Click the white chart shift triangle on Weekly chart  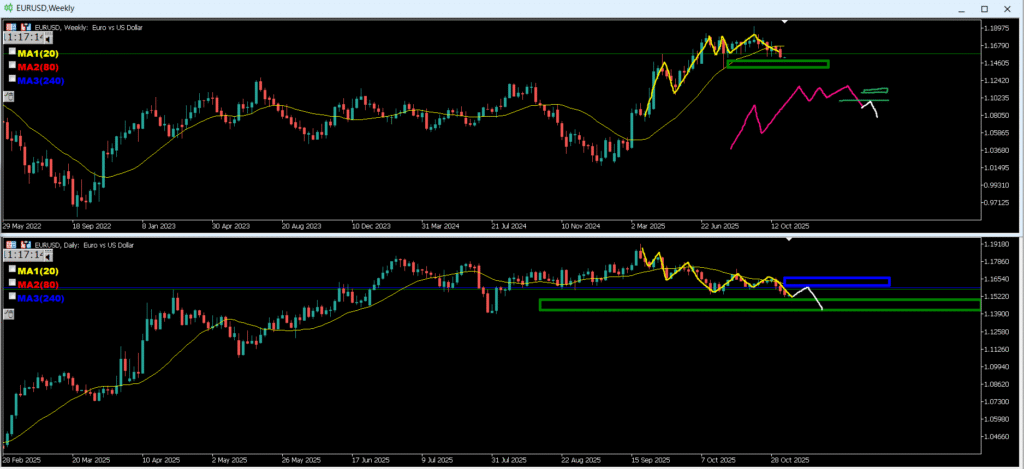(x=785, y=21)
